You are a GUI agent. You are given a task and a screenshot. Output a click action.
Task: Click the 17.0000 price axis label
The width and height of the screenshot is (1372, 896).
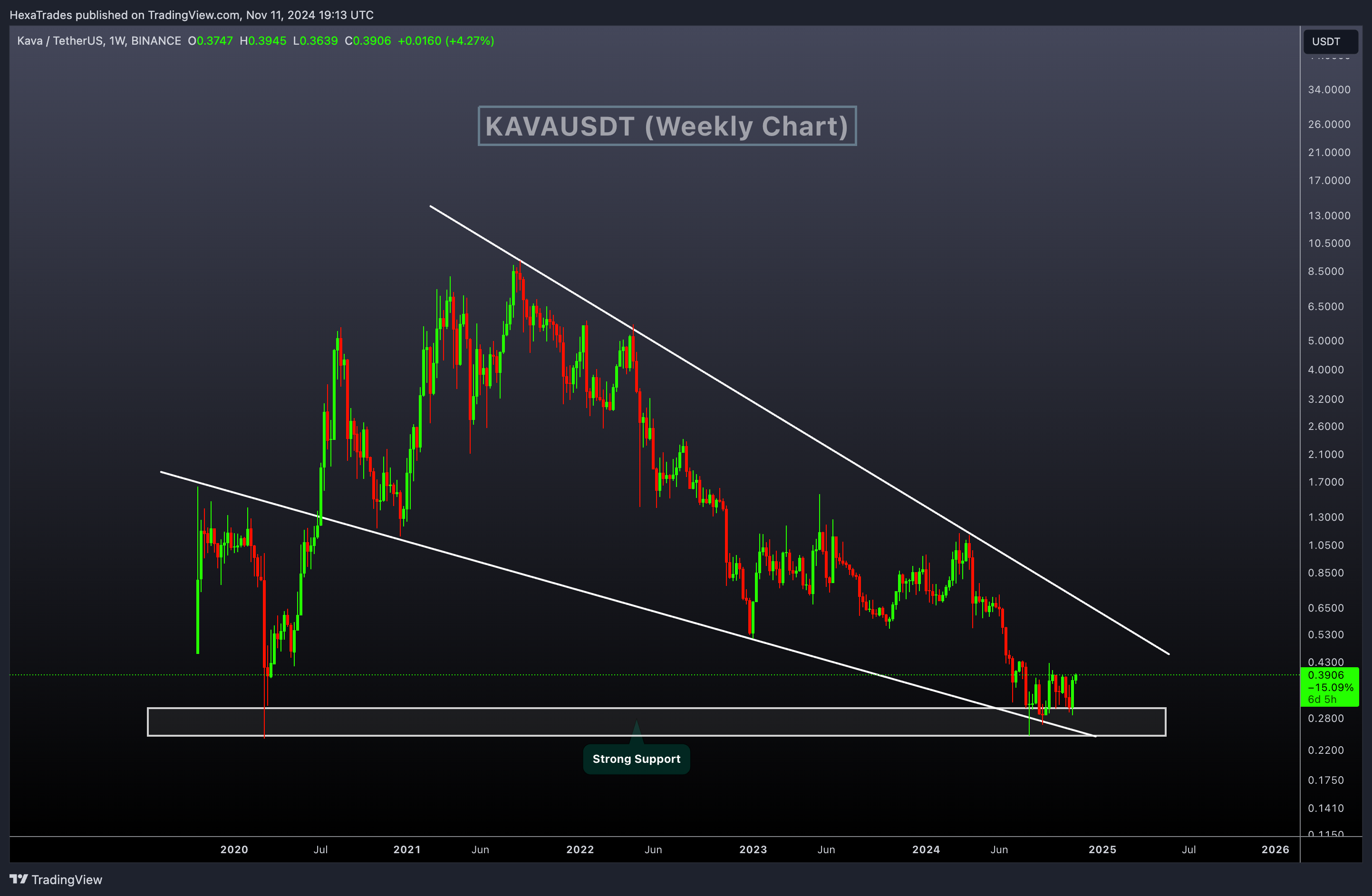(1329, 180)
